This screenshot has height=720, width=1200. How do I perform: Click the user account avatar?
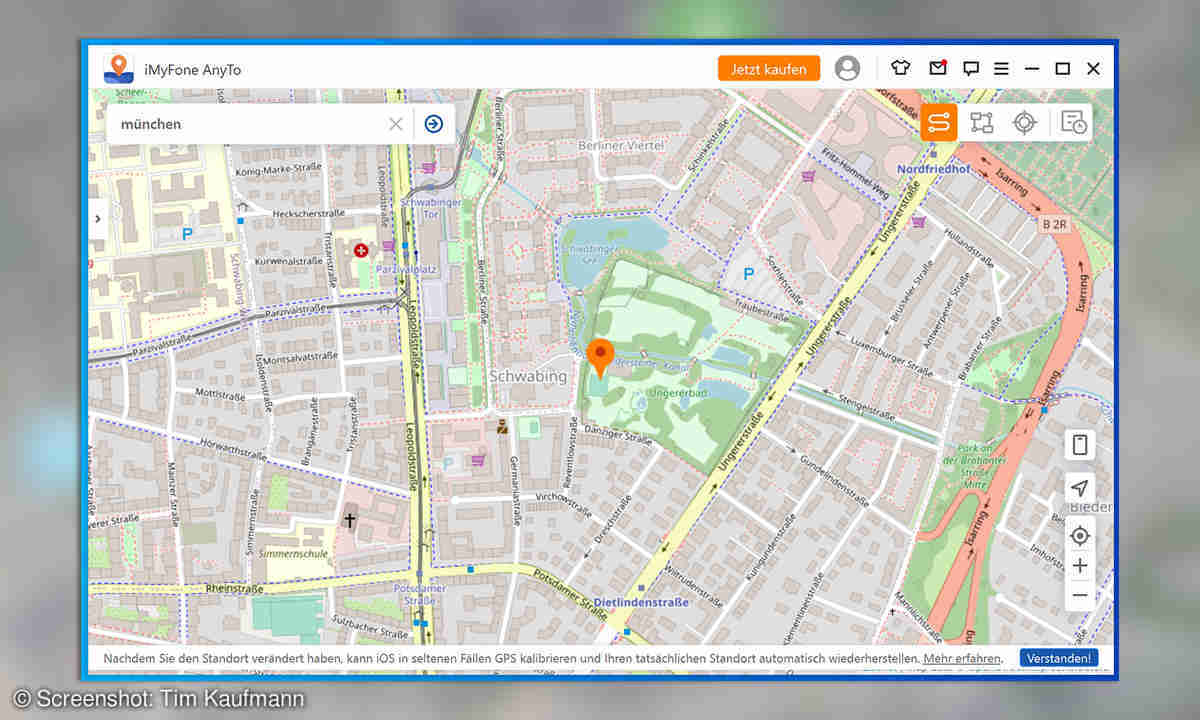(x=847, y=69)
